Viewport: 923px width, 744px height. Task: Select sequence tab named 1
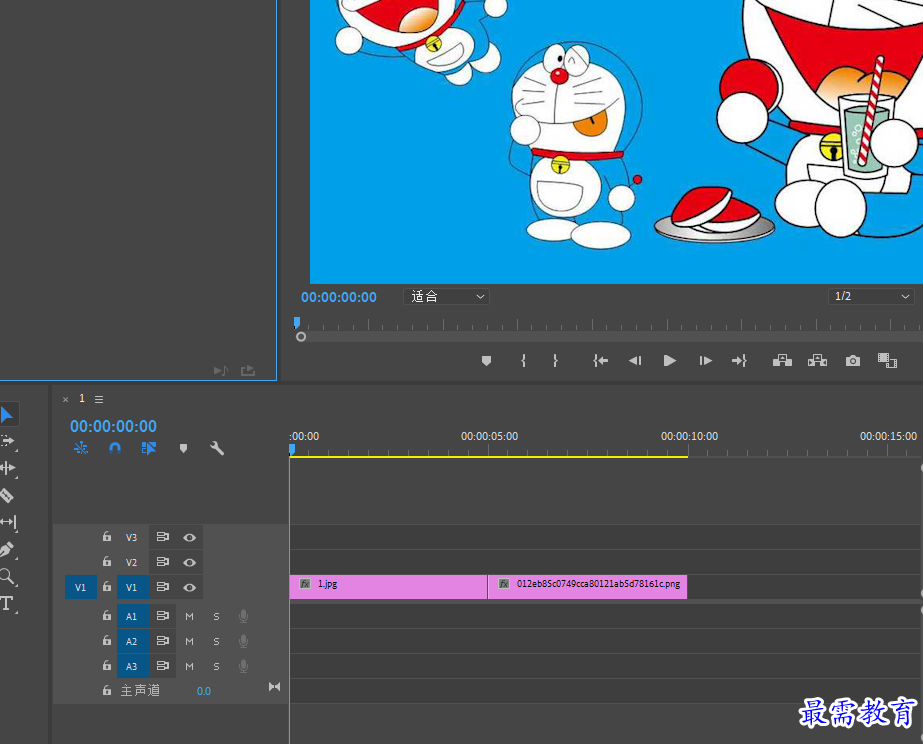click(82, 398)
